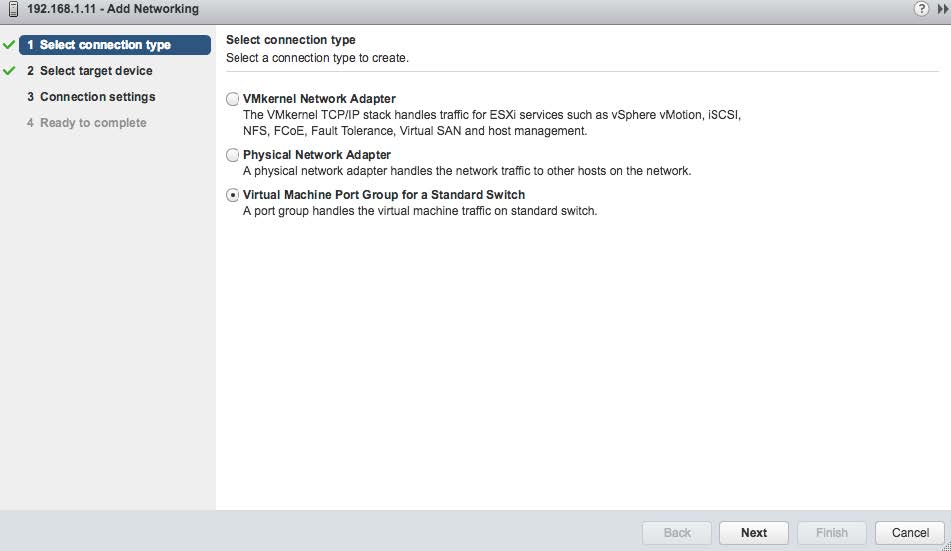Viewport: 951px width, 551px height.
Task: Click the green checkmark beside step 1
Action: [x=10, y=45]
